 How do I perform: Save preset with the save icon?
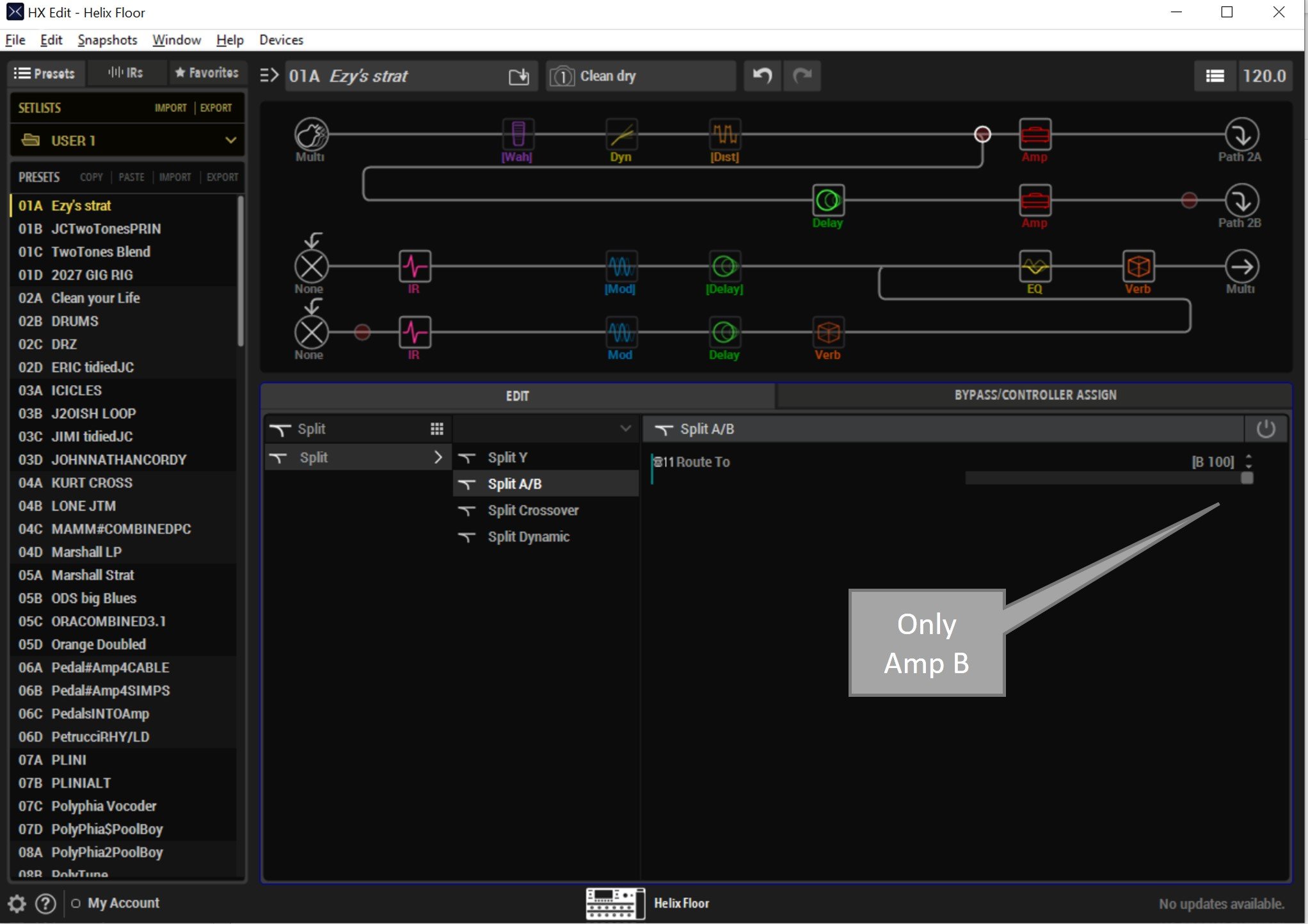point(518,77)
